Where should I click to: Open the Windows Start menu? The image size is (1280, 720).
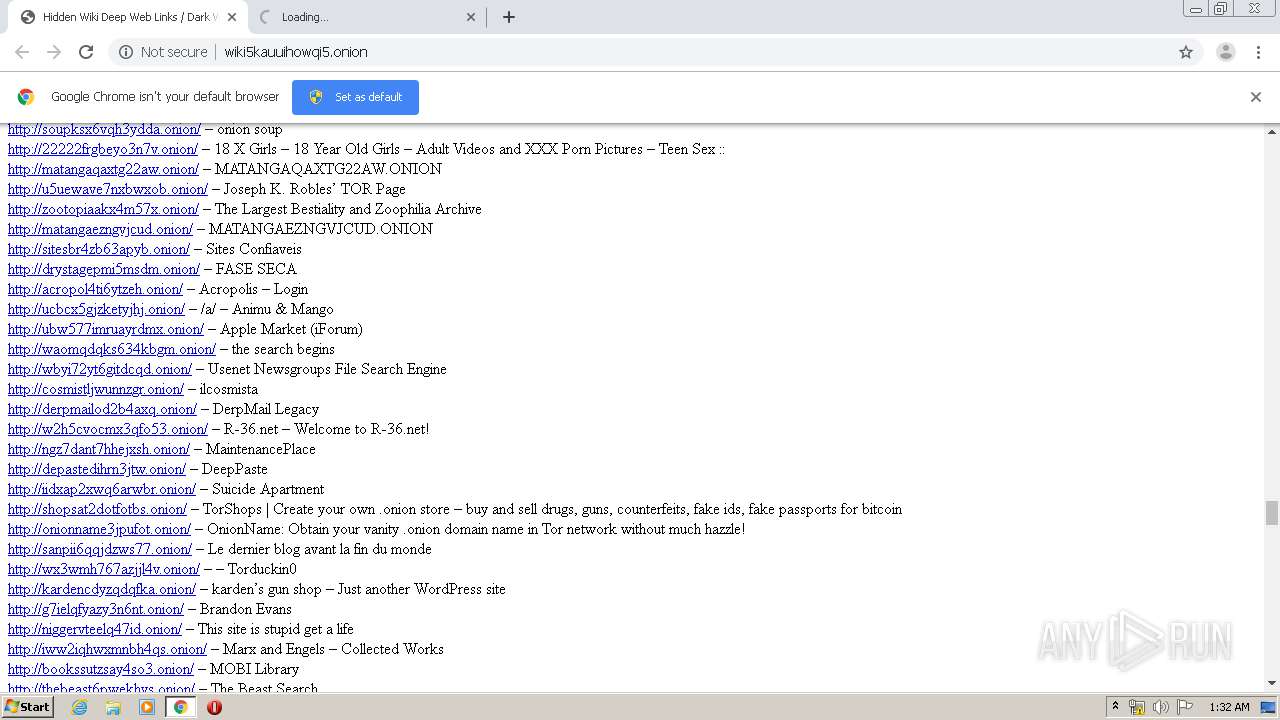(x=27, y=707)
